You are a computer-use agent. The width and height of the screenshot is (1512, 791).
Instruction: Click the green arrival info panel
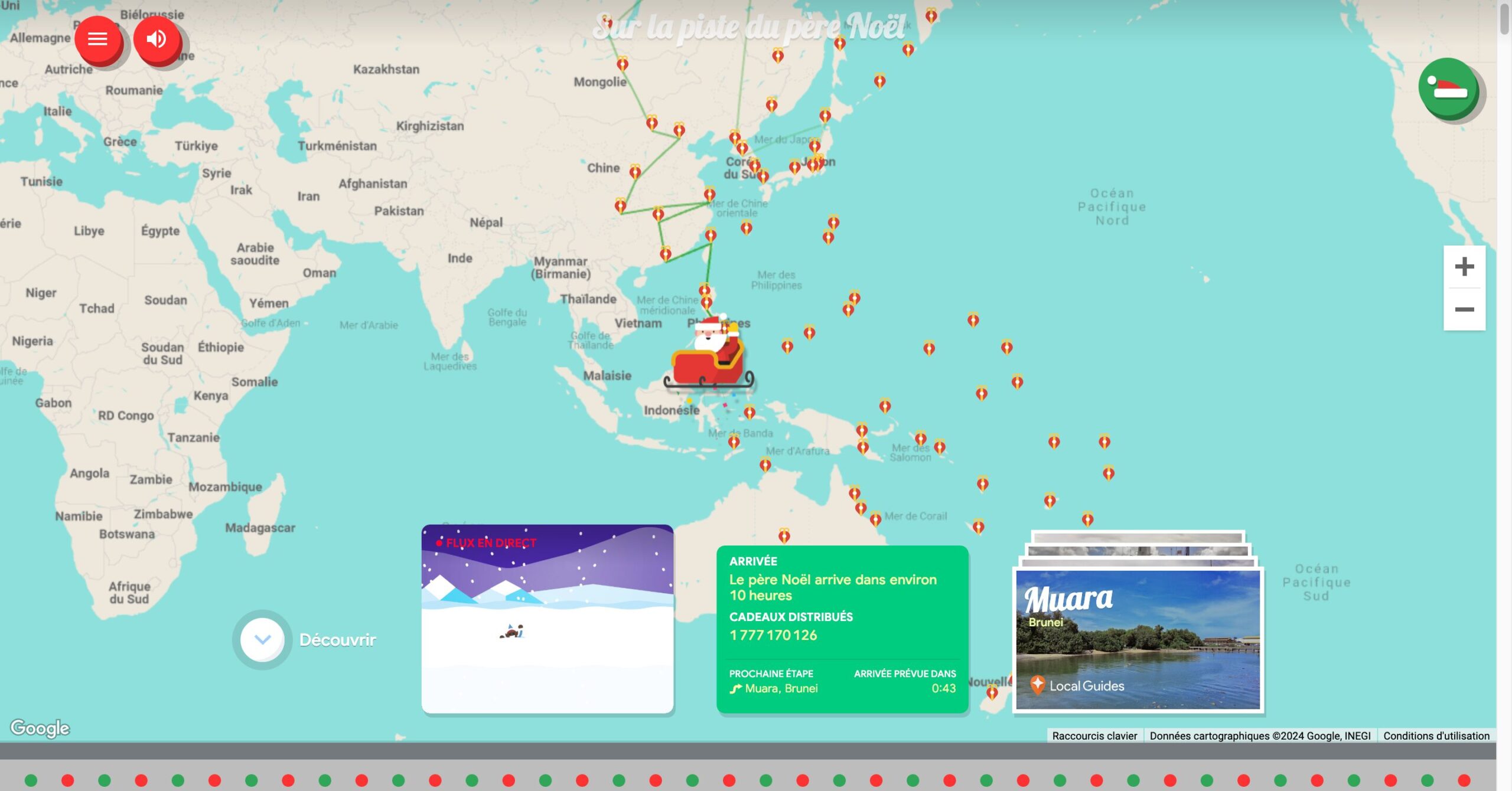[x=842, y=629]
